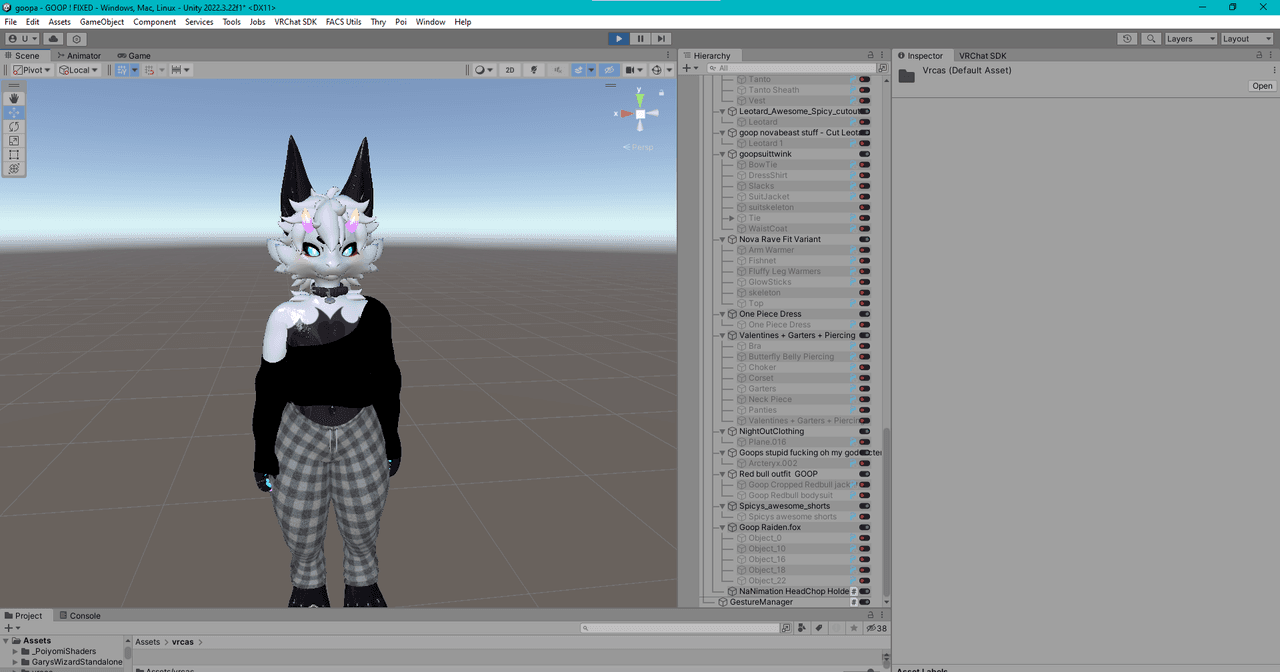1280x672 pixels.
Task: Open the Layers dropdown
Action: click(1190, 39)
